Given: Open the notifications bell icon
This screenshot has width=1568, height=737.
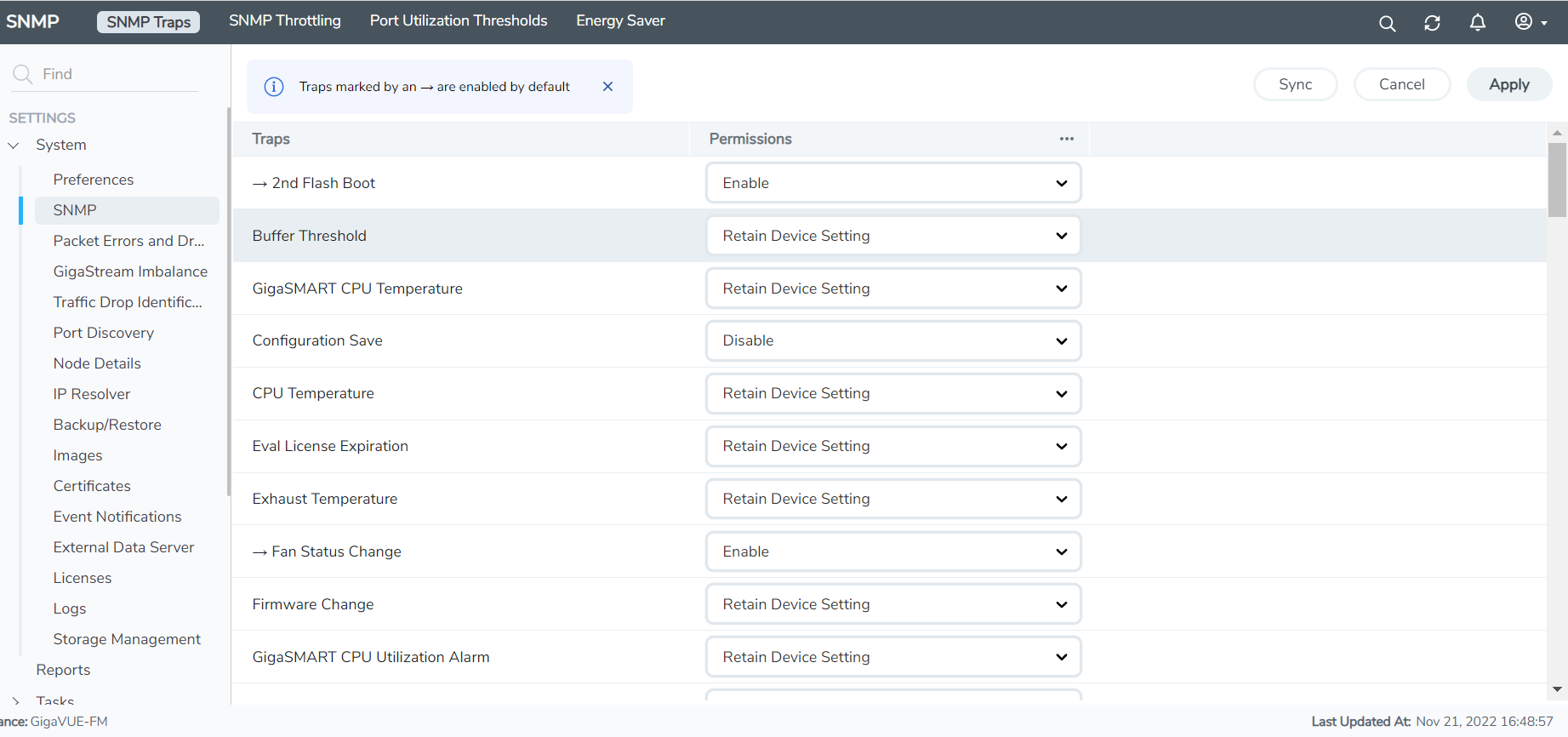Looking at the screenshot, I should click(1477, 23).
